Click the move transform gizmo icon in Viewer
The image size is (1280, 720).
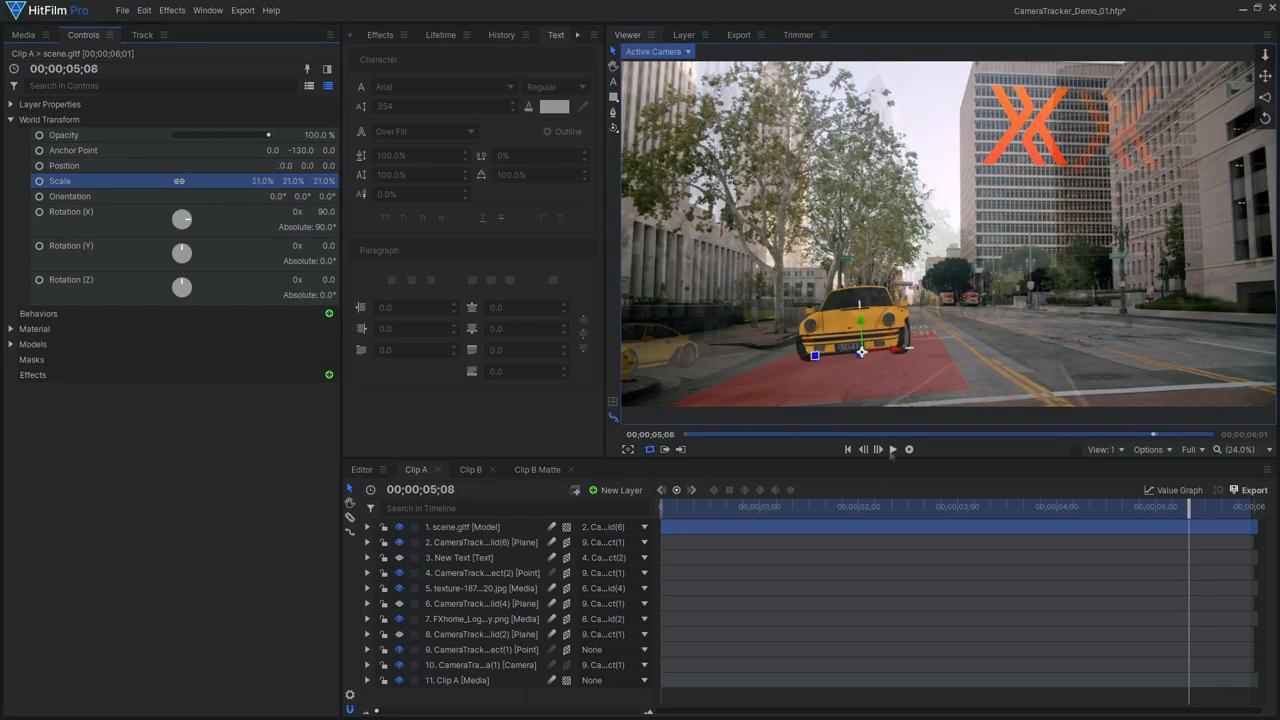coord(1265,76)
